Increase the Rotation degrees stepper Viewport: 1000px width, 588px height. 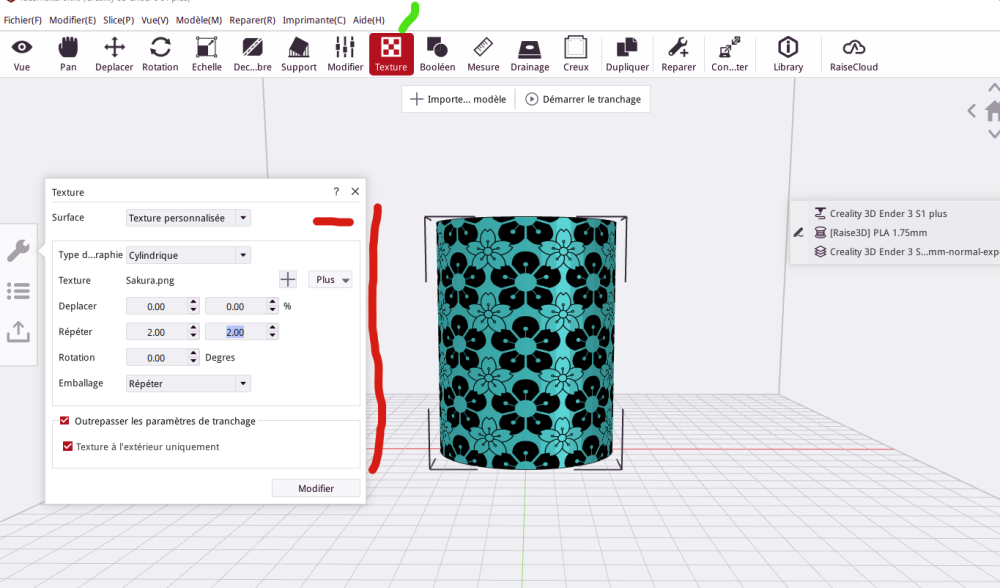[x=194, y=353]
